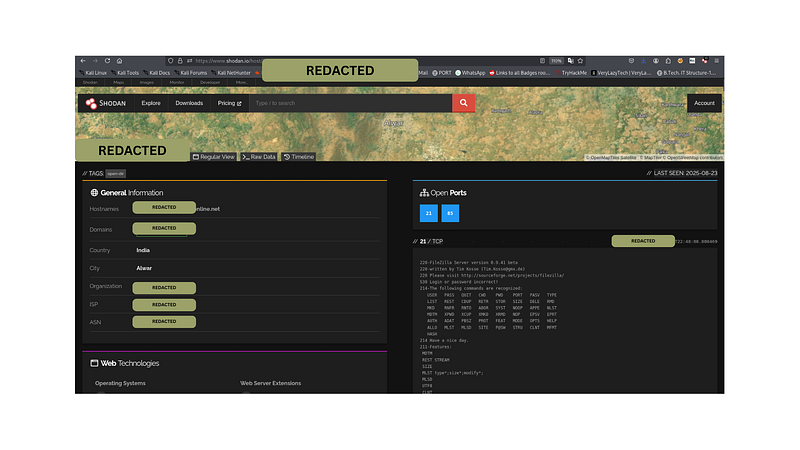Open the Downloads nav item
Viewport: 800px width, 450px height.
pyautogui.click(x=189, y=103)
